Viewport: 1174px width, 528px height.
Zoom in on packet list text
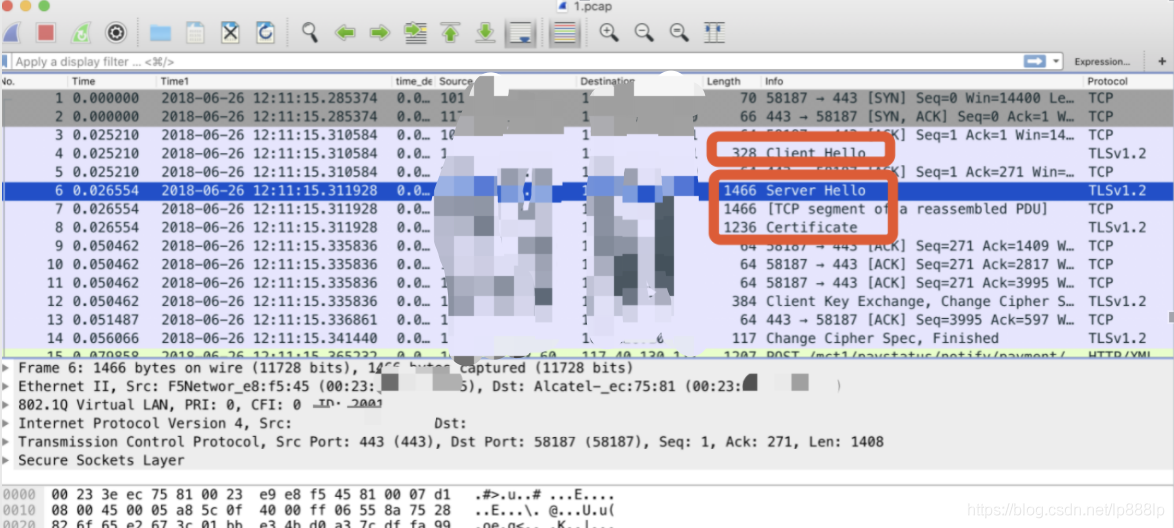609,33
